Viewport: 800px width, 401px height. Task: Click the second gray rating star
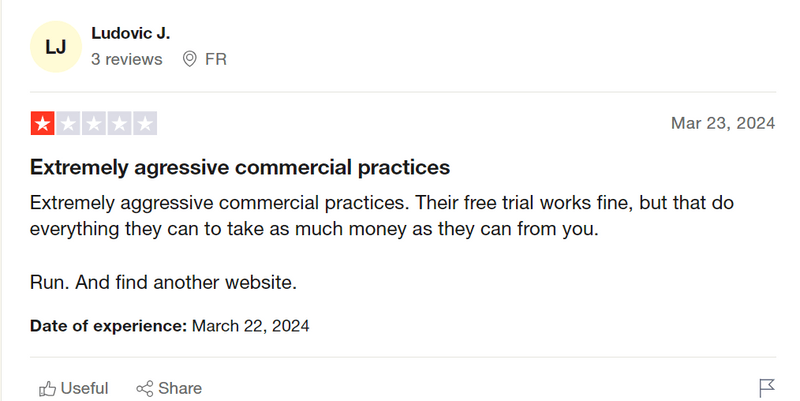(x=69, y=125)
